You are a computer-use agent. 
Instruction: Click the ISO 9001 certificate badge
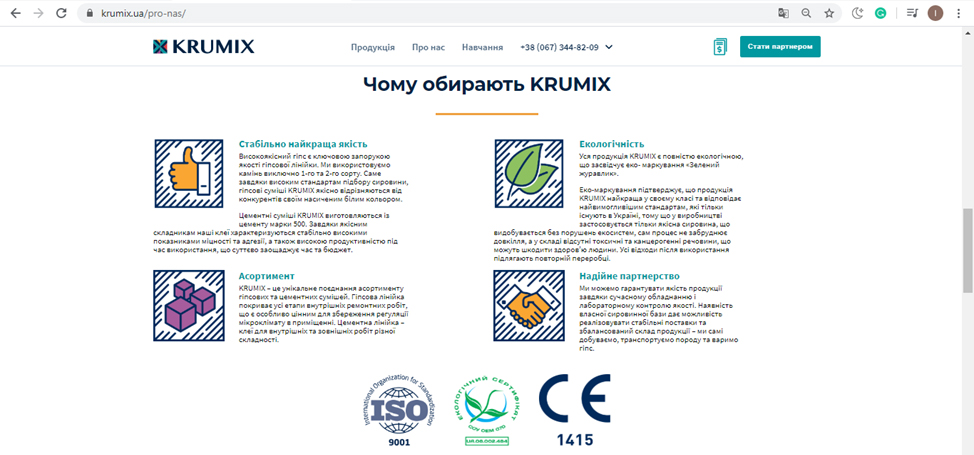coord(398,410)
